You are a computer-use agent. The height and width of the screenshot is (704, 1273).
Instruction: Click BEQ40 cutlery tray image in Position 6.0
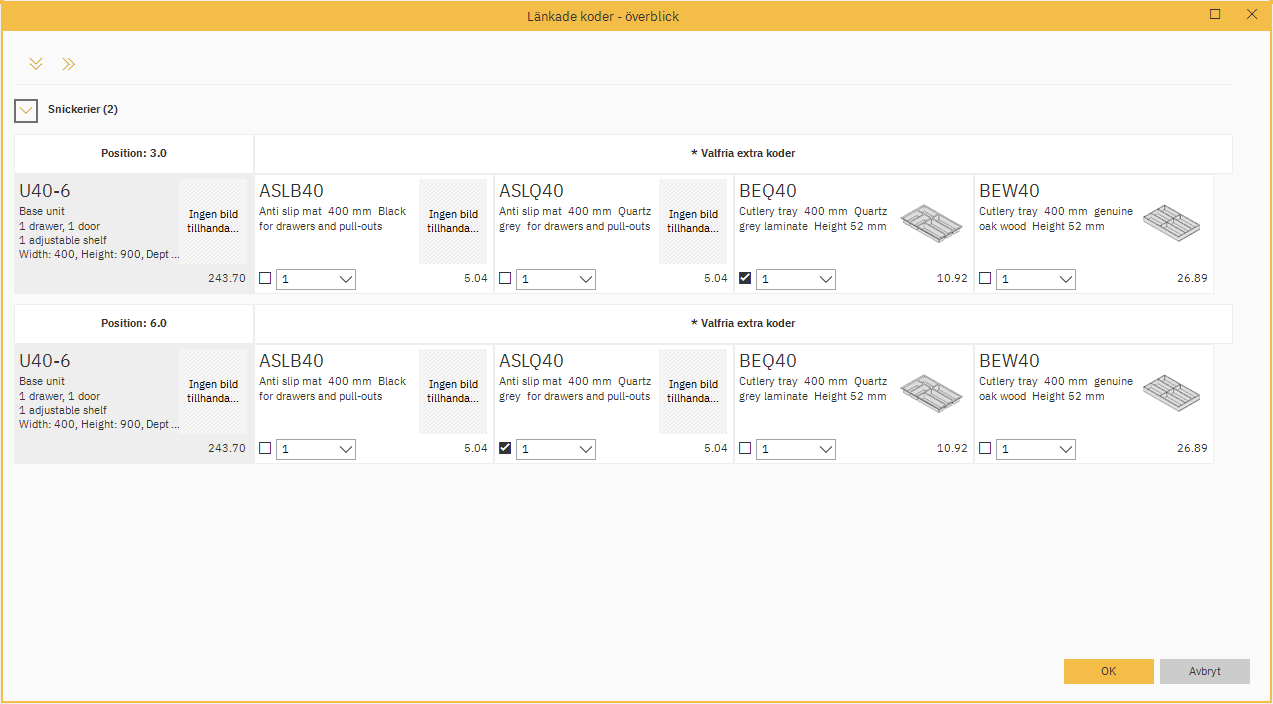tap(929, 392)
